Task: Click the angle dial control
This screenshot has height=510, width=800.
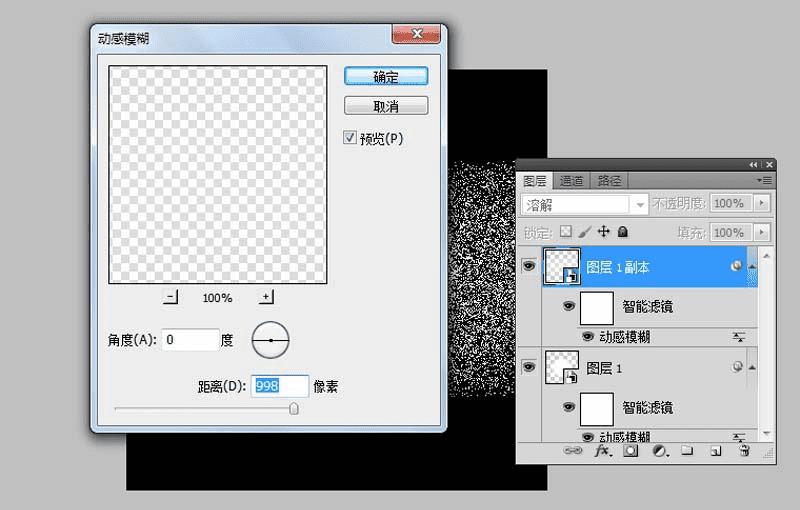Action: 270,340
